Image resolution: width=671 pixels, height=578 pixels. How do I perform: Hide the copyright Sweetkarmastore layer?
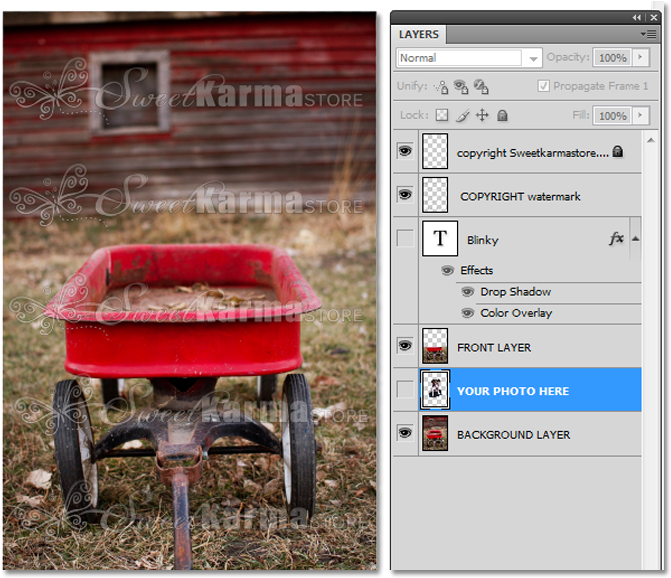coord(405,151)
